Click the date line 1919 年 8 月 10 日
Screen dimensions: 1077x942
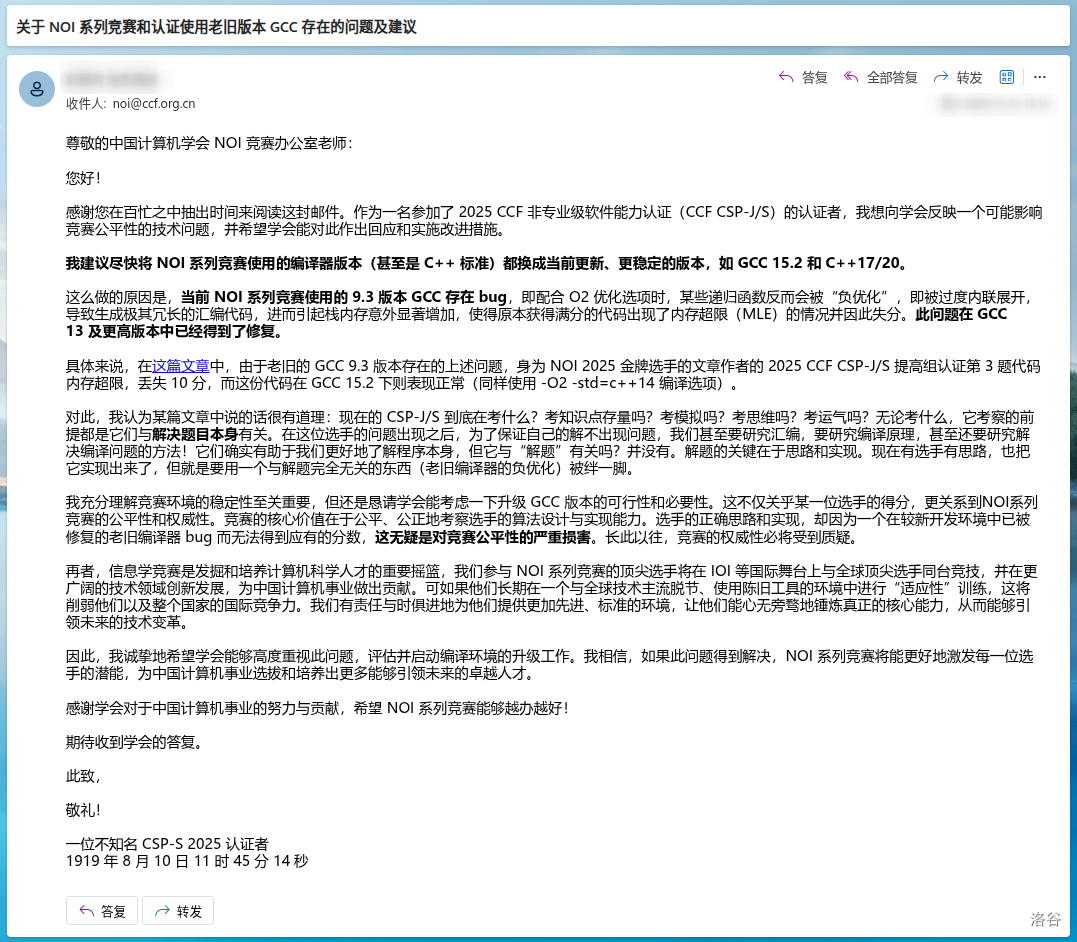[x=187, y=860]
